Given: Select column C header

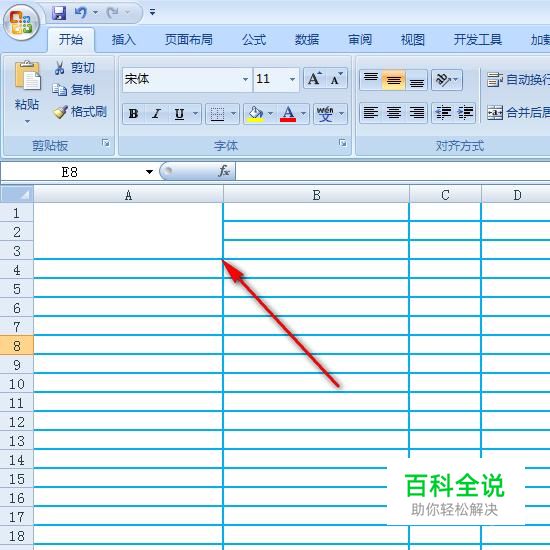Looking at the screenshot, I should coord(445,195).
